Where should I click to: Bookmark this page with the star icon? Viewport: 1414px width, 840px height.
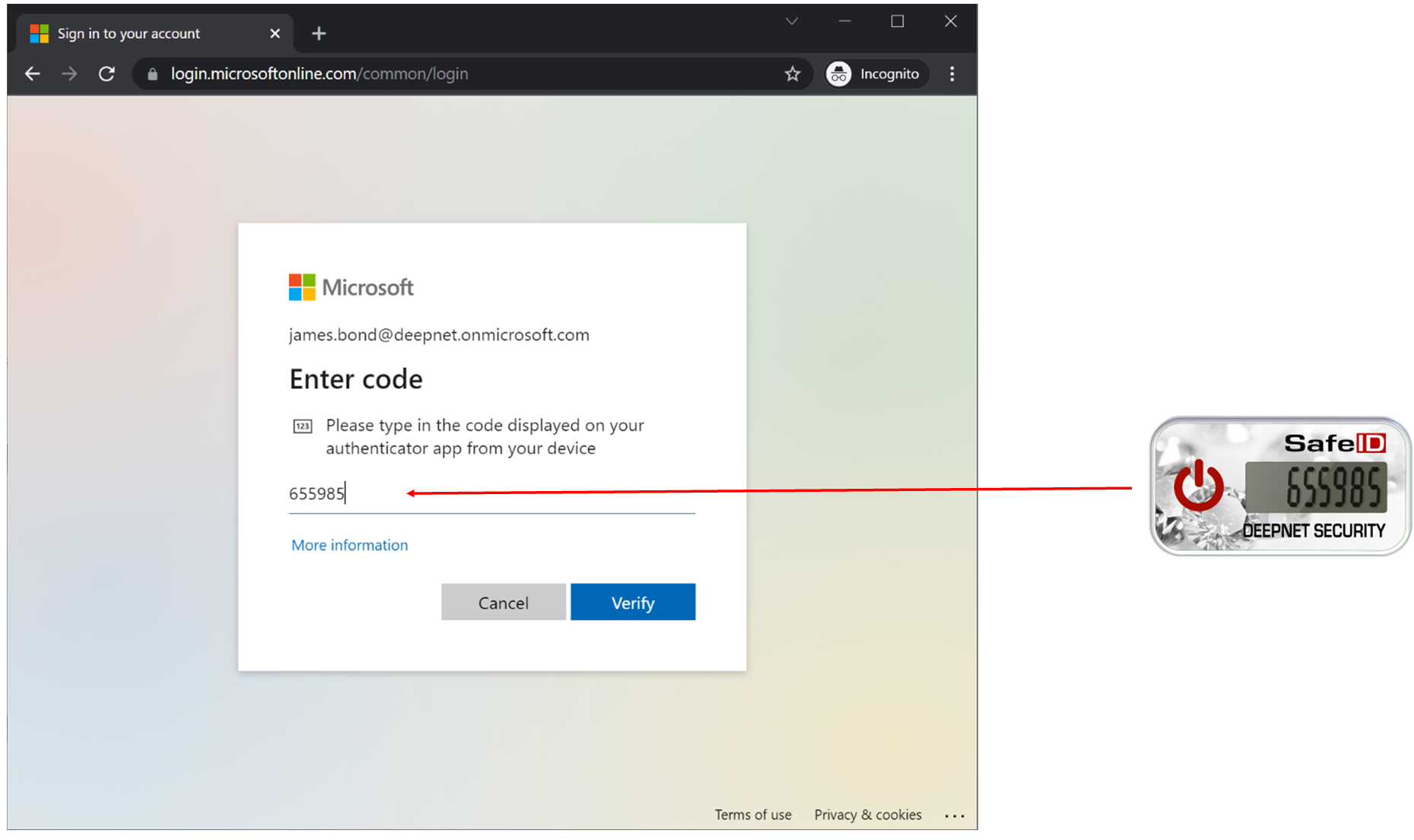[x=793, y=74]
